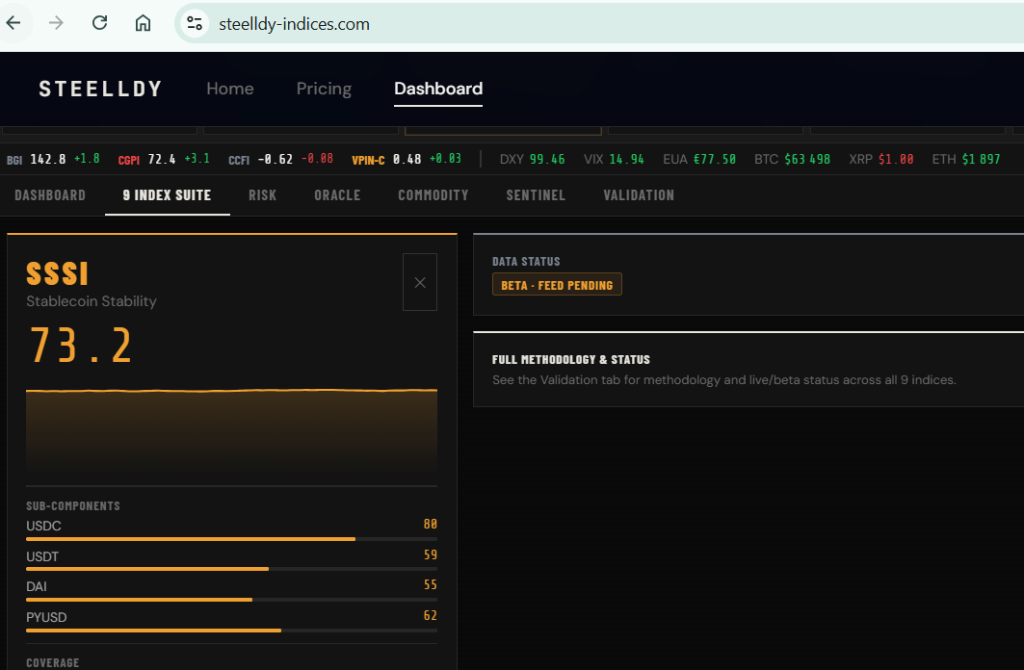The height and width of the screenshot is (670, 1024).
Task: Open the RISK tab
Action: (263, 195)
